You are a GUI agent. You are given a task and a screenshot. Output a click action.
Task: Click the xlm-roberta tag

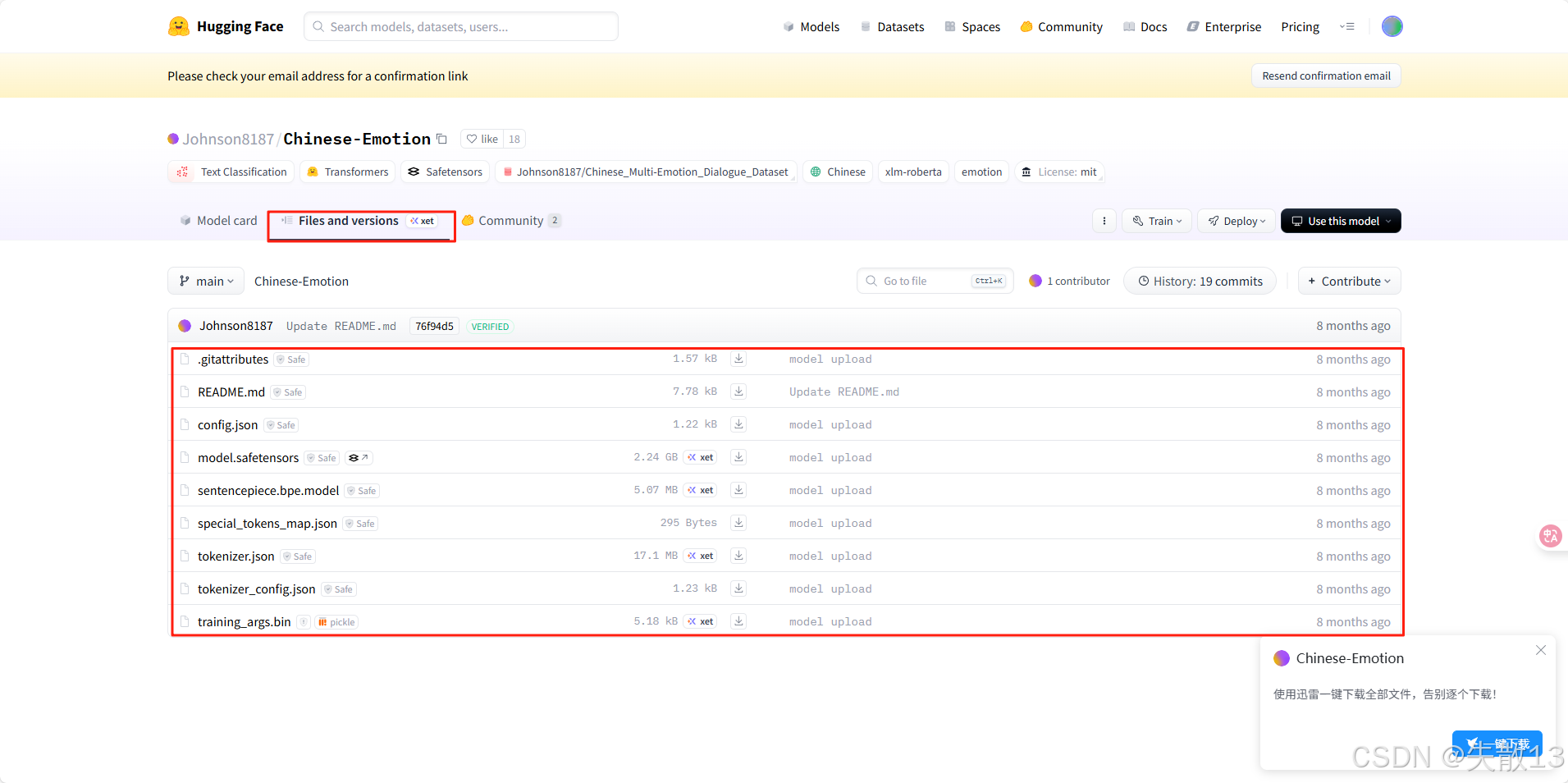[913, 172]
